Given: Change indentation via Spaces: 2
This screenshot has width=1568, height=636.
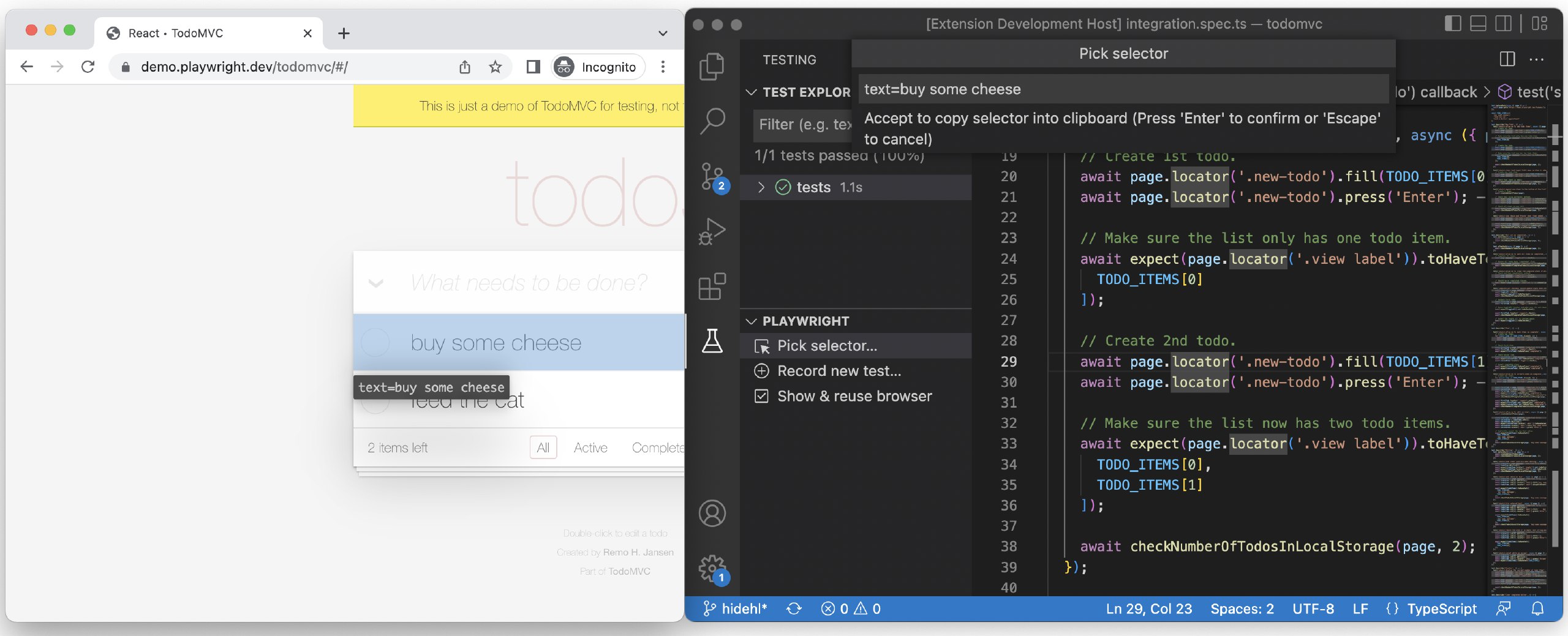Looking at the screenshot, I should pos(1242,608).
